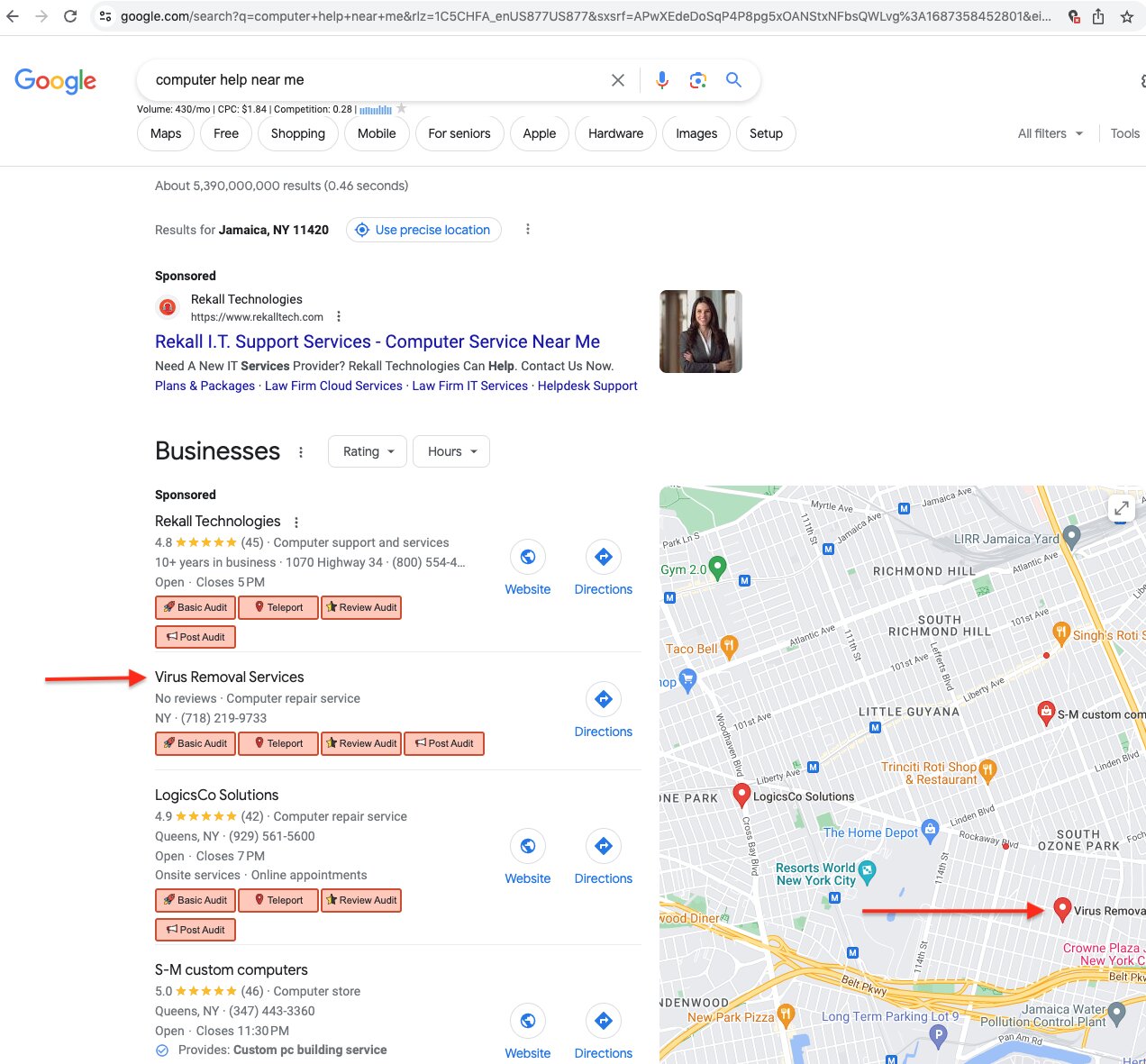Open the LogicsCo Solutions business listing title
Viewport: 1146px width, 1064px height.
(x=217, y=795)
